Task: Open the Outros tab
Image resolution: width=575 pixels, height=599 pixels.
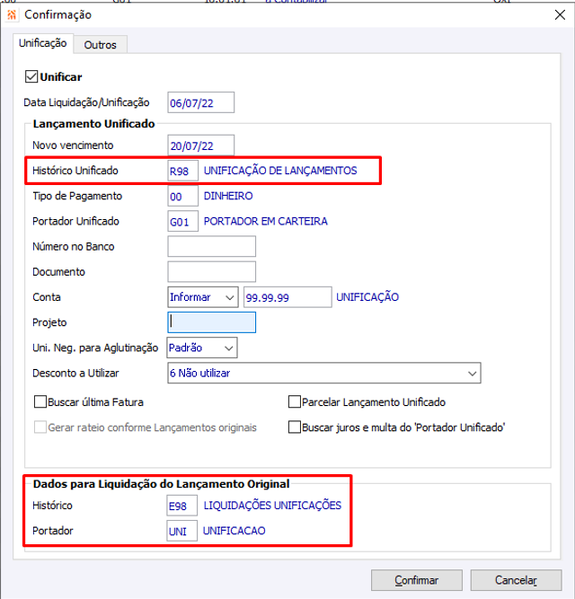Action: coord(100,45)
